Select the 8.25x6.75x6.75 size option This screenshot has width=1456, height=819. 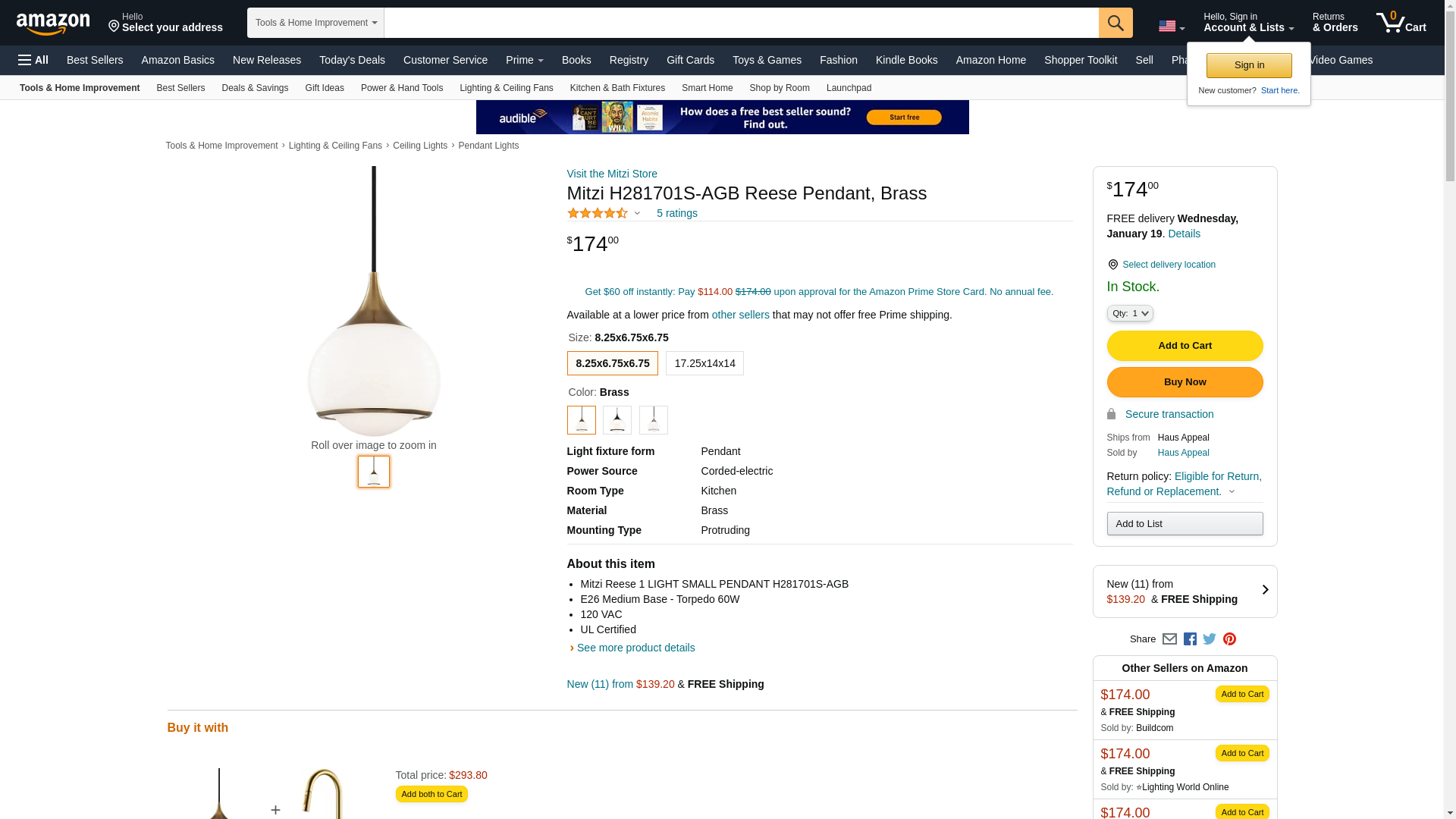pyautogui.click(x=612, y=363)
